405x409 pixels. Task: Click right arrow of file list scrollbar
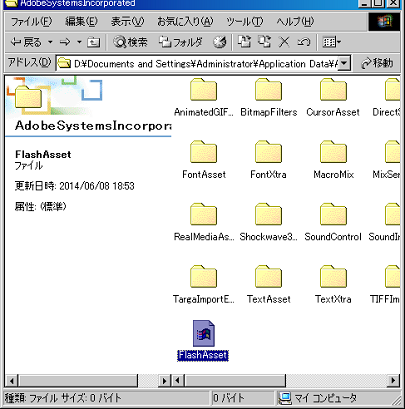[x=393, y=380]
